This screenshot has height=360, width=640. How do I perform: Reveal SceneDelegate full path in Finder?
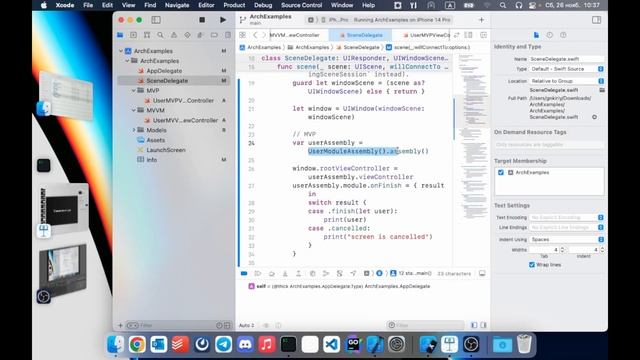click(594, 117)
